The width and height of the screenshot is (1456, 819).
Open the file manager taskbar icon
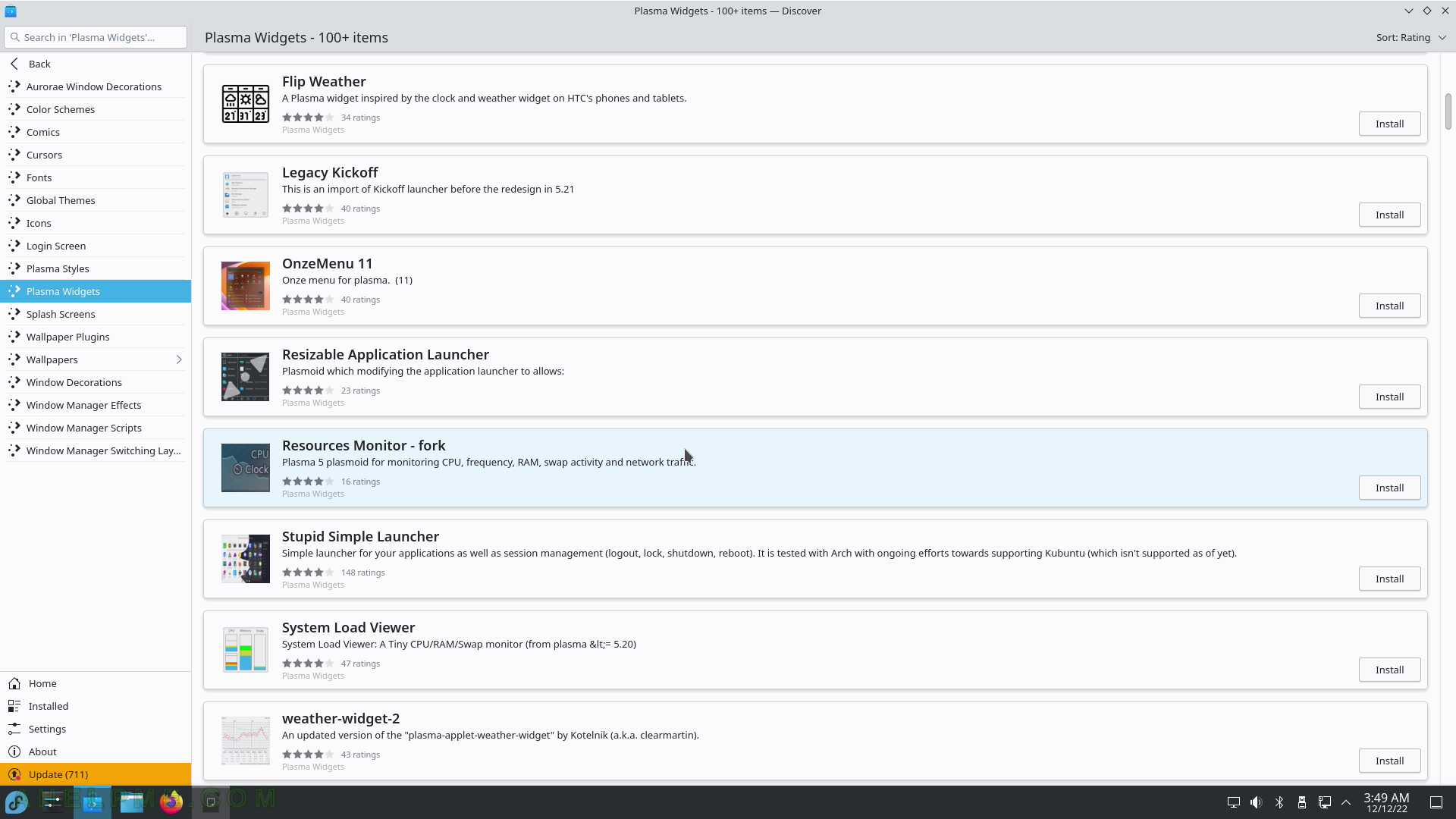[132, 802]
